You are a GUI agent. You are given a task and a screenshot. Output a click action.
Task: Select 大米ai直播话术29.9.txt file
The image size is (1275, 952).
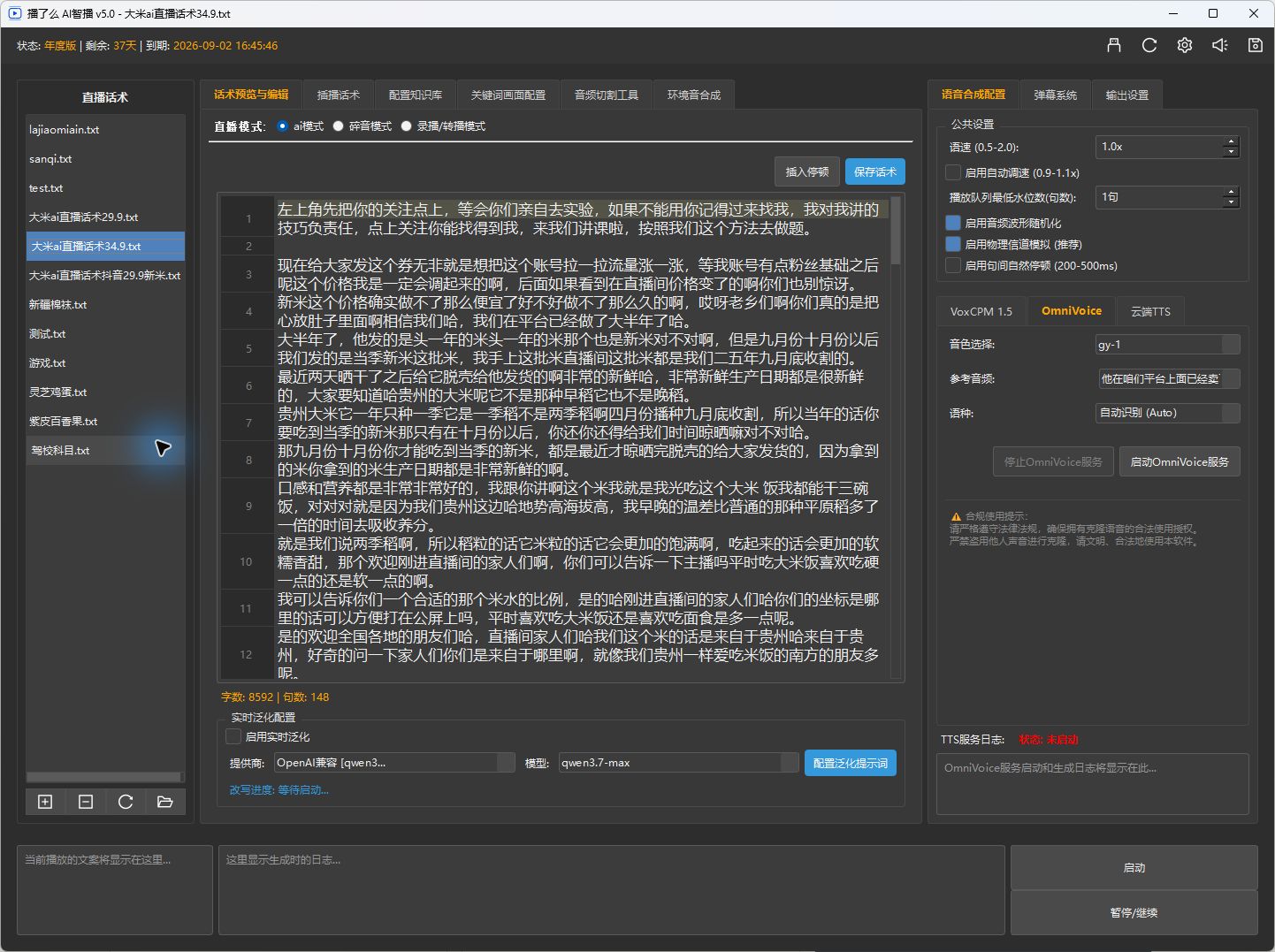tap(105, 217)
